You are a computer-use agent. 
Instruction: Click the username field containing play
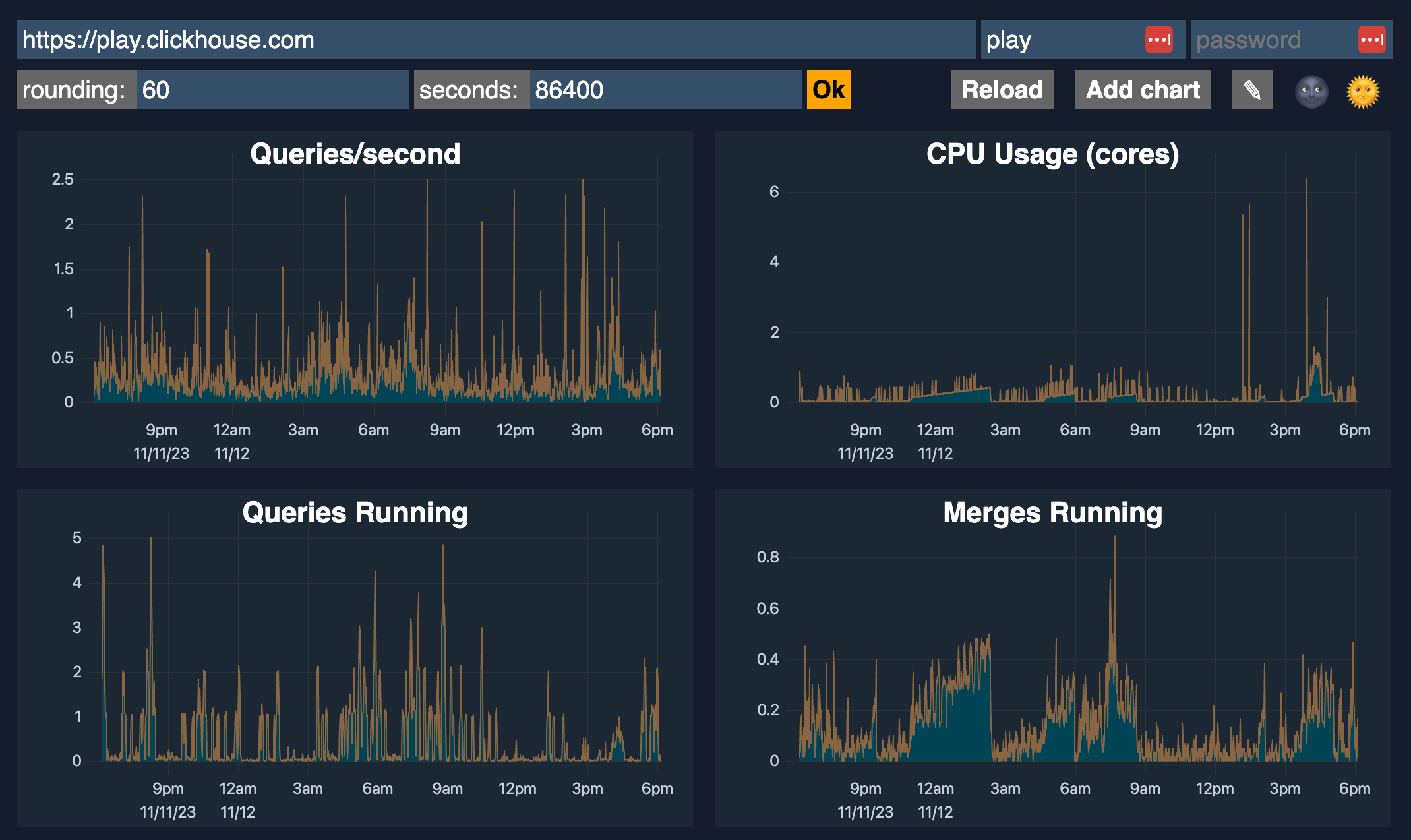tap(1060, 40)
